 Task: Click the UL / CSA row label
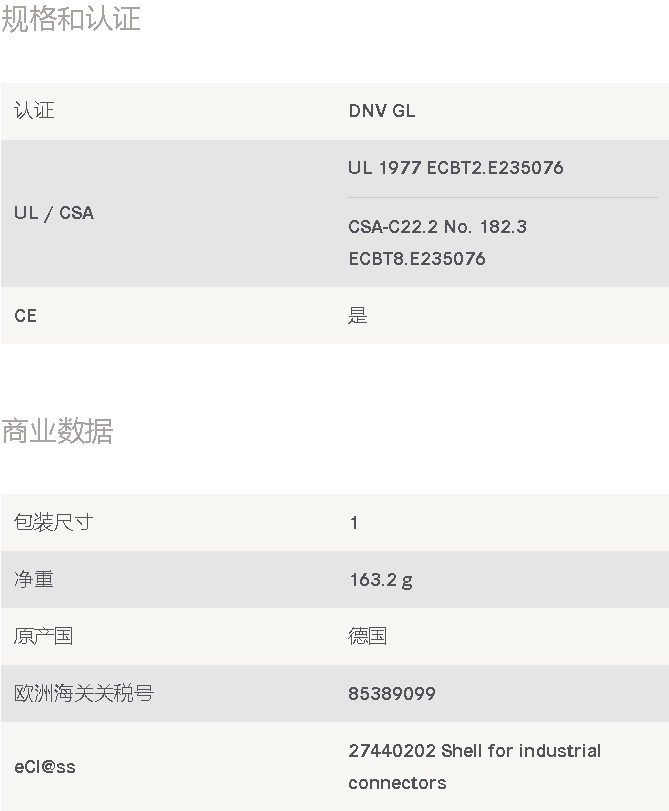(54, 213)
